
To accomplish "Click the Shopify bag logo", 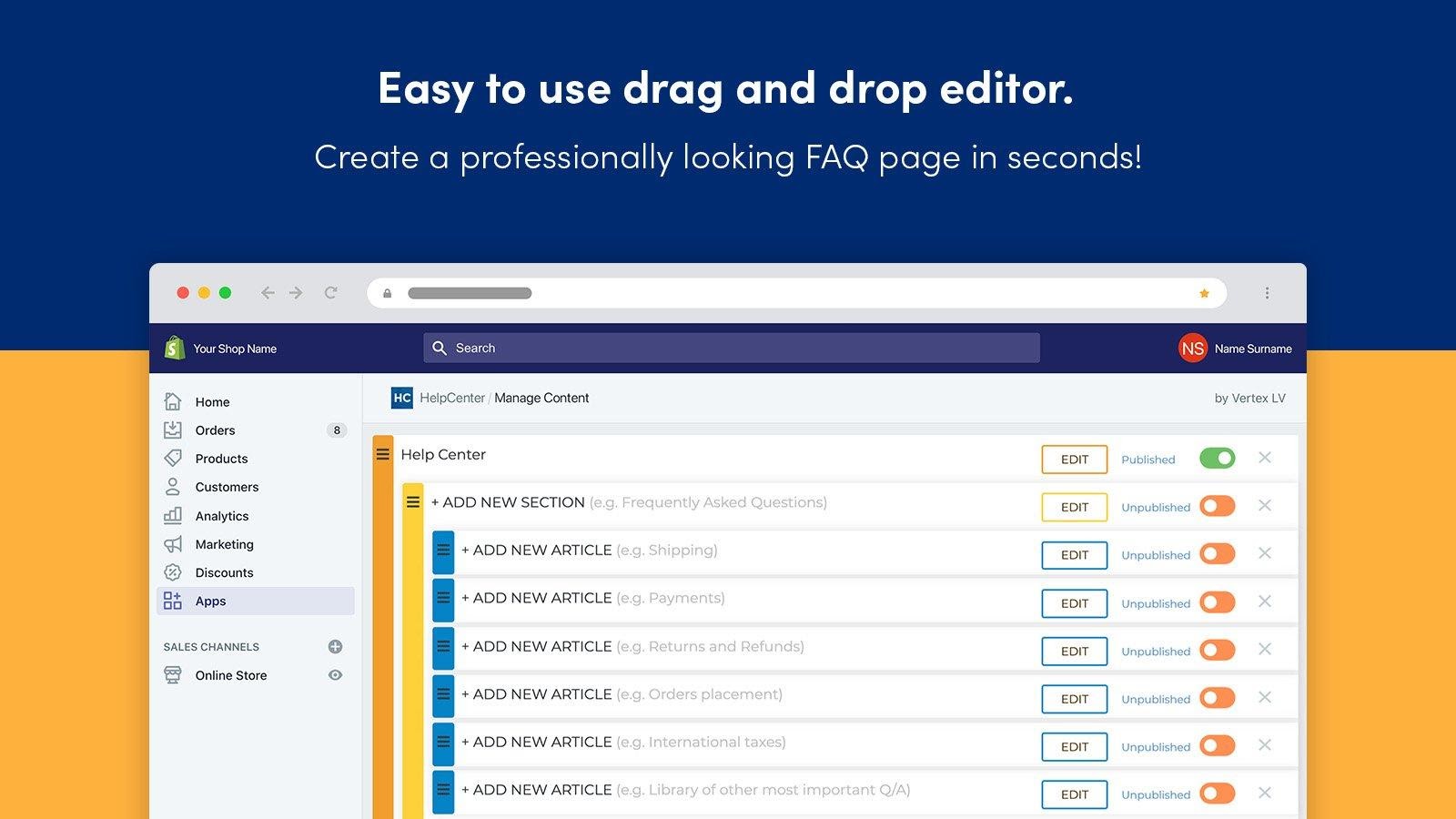I will click(175, 348).
